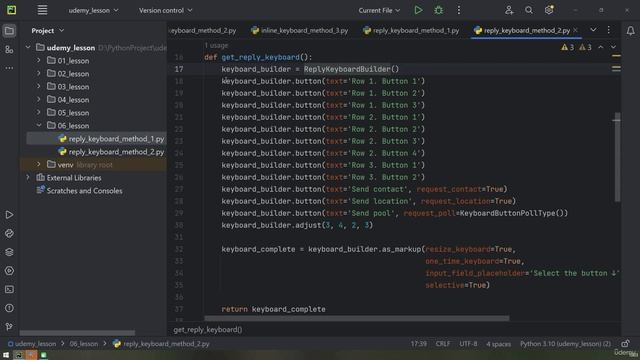Jump to next highlighted problem arrow
Viewport: 640px width, 360px height.
(613, 47)
